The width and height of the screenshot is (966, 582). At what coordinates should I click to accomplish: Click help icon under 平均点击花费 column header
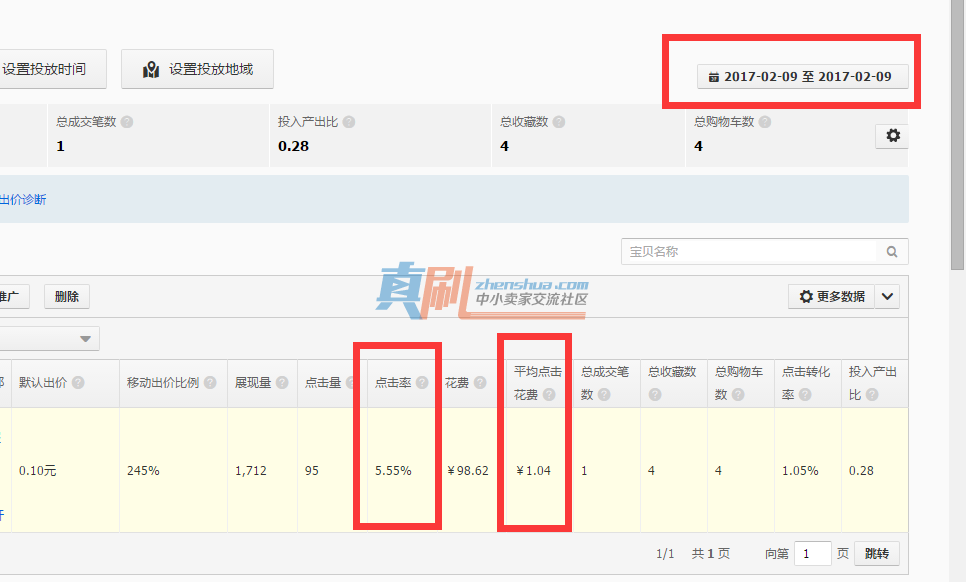tap(549, 395)
